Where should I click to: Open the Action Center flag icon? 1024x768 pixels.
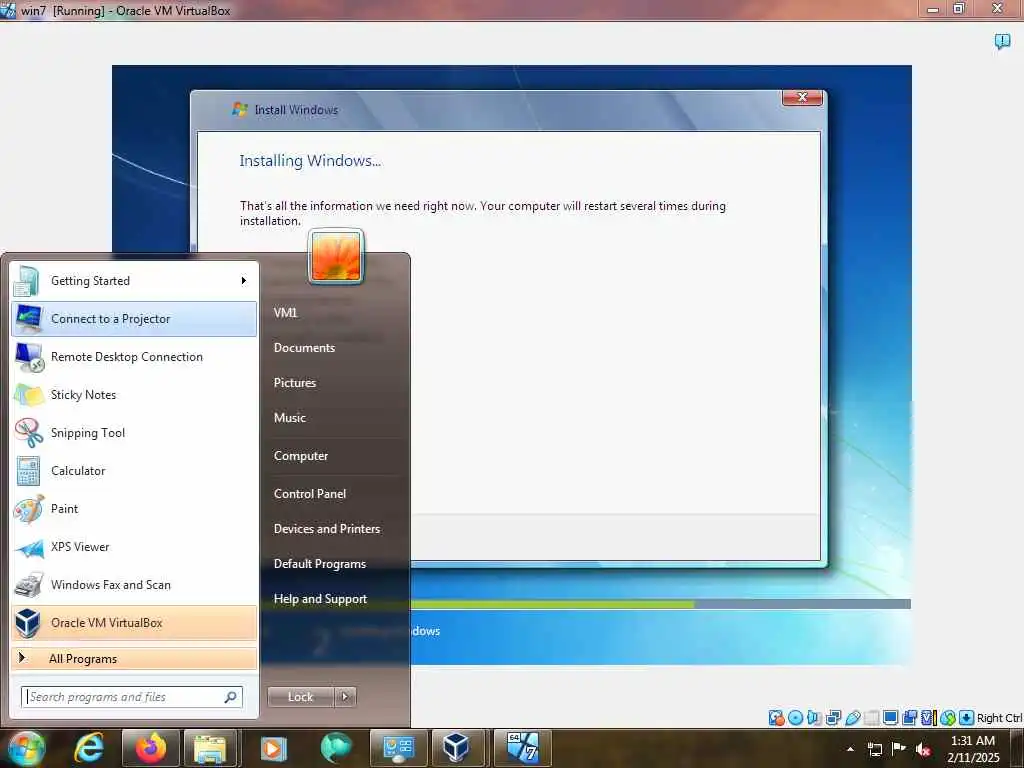(x=899, y=749)
